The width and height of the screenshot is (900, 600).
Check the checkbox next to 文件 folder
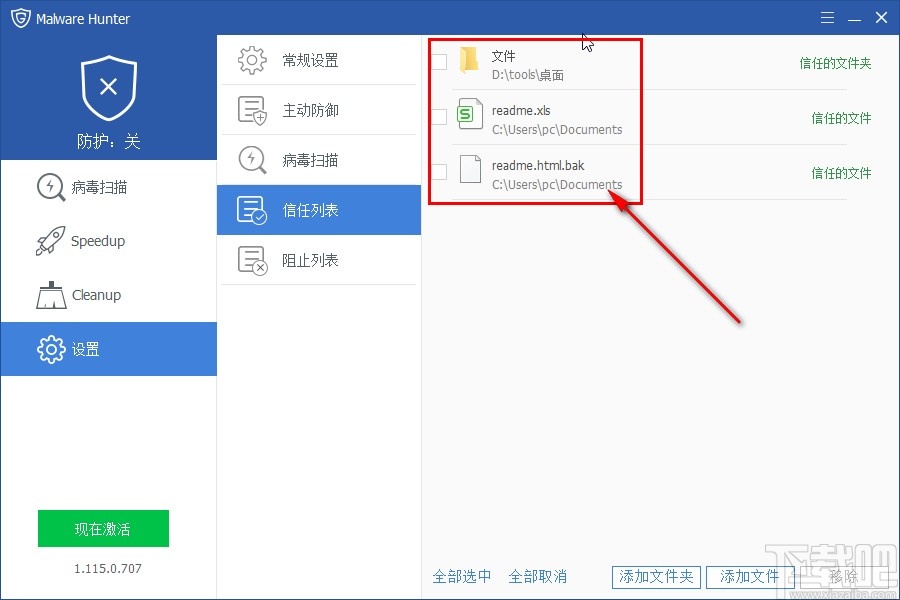439,62
